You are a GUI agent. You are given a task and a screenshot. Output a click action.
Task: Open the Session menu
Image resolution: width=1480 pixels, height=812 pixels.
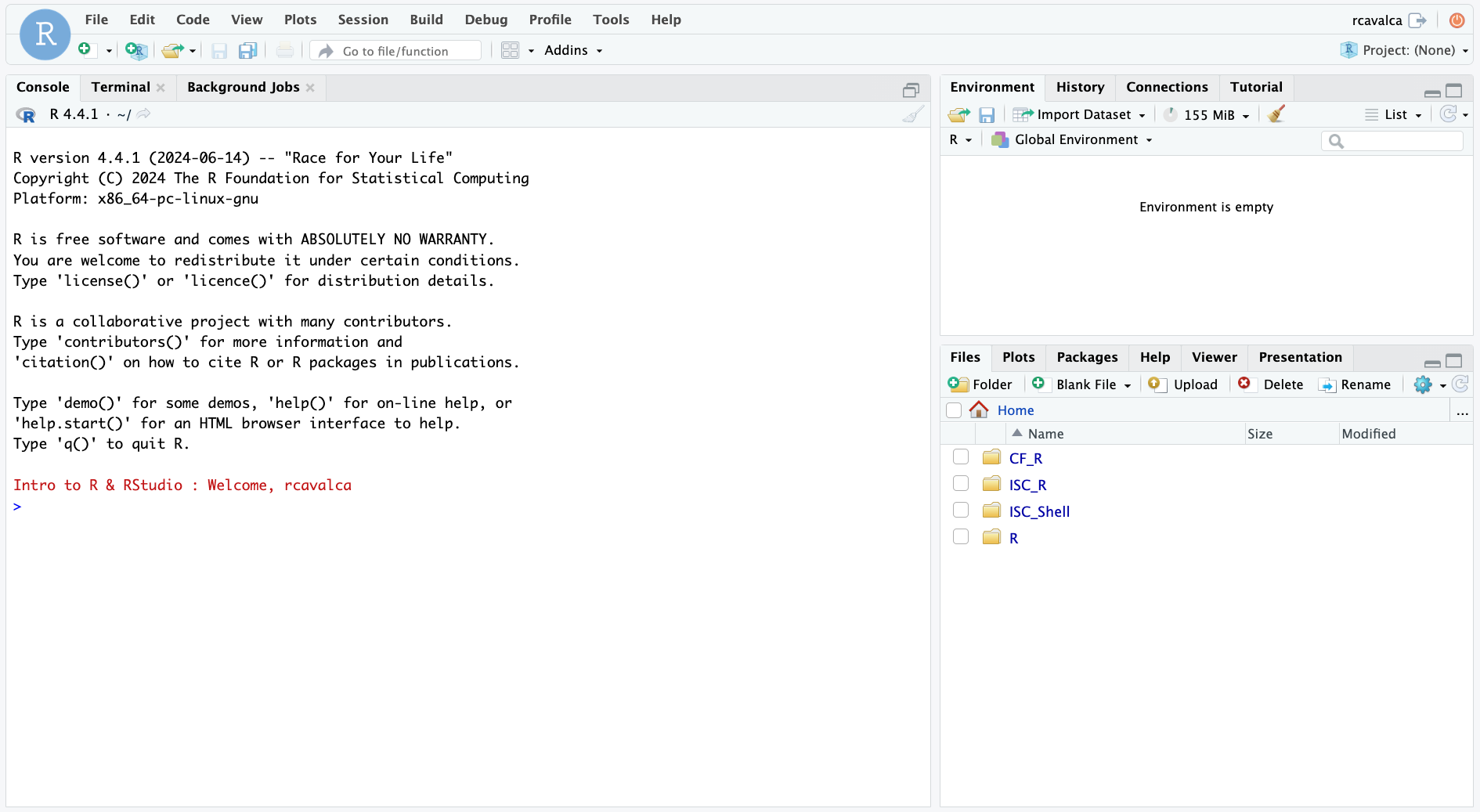pyautogui.click(x=363, y=20)
